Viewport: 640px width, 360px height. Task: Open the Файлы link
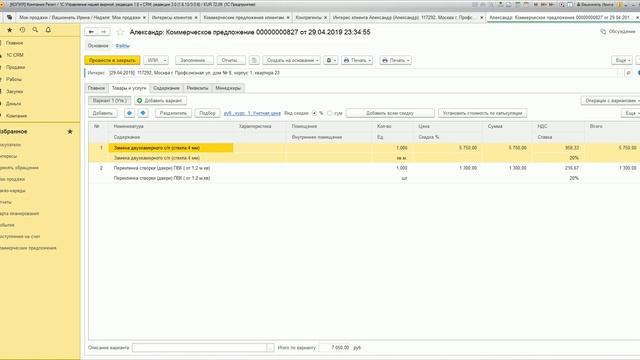tap(122, 46)
